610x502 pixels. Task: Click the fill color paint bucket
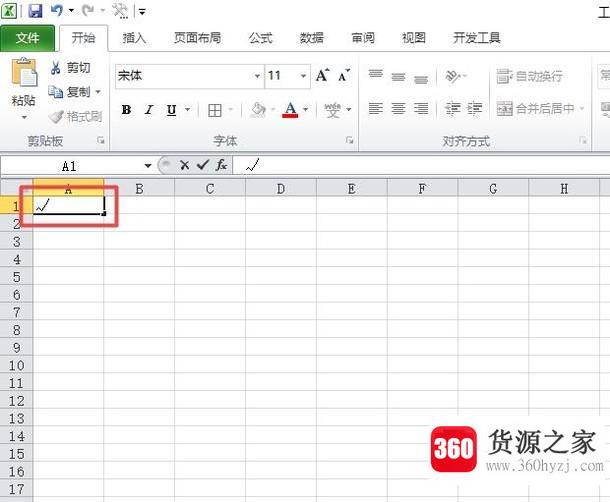coord(258,110)
